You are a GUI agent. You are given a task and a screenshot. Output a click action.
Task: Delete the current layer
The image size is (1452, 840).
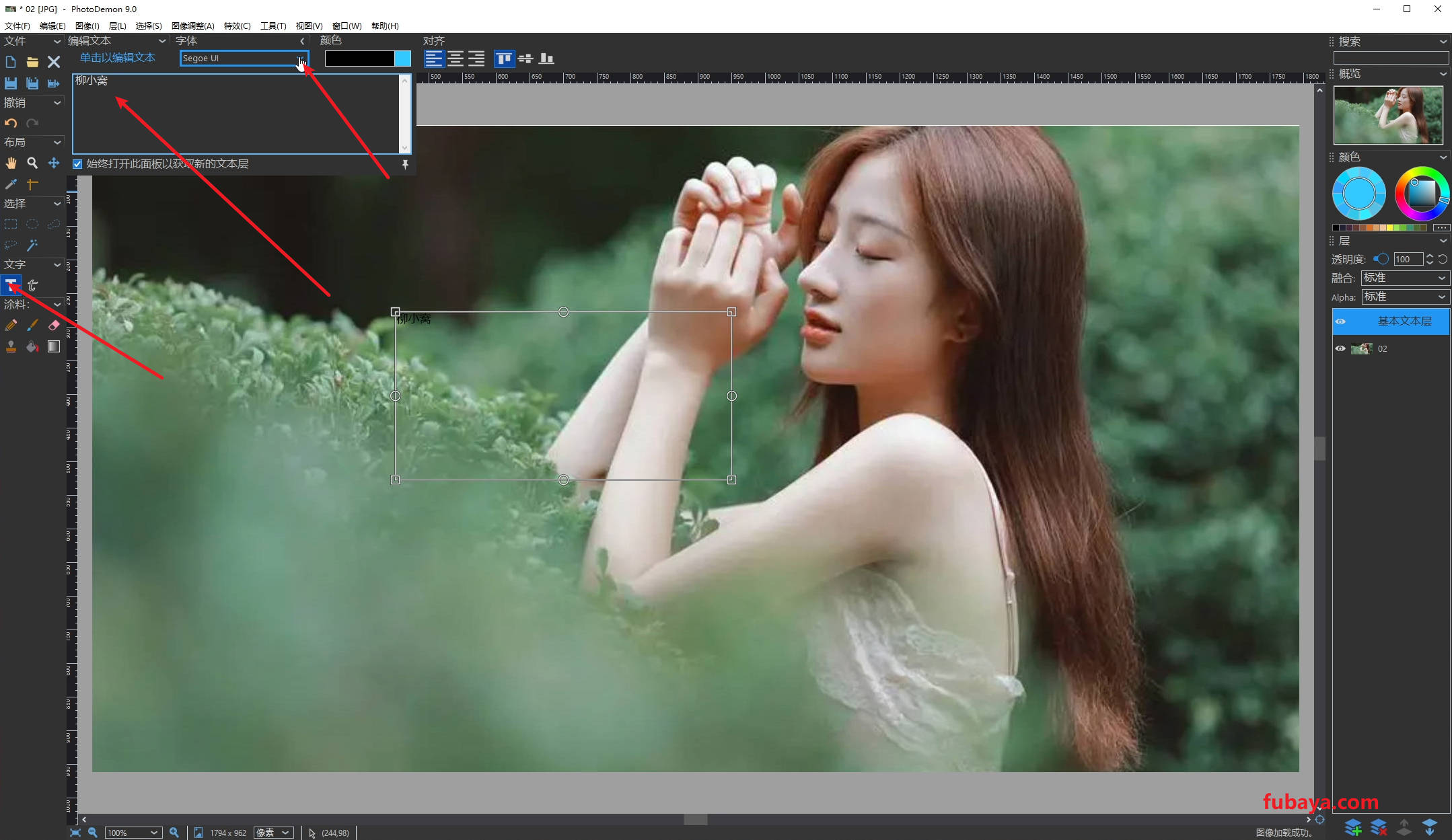pos(1379,827)
